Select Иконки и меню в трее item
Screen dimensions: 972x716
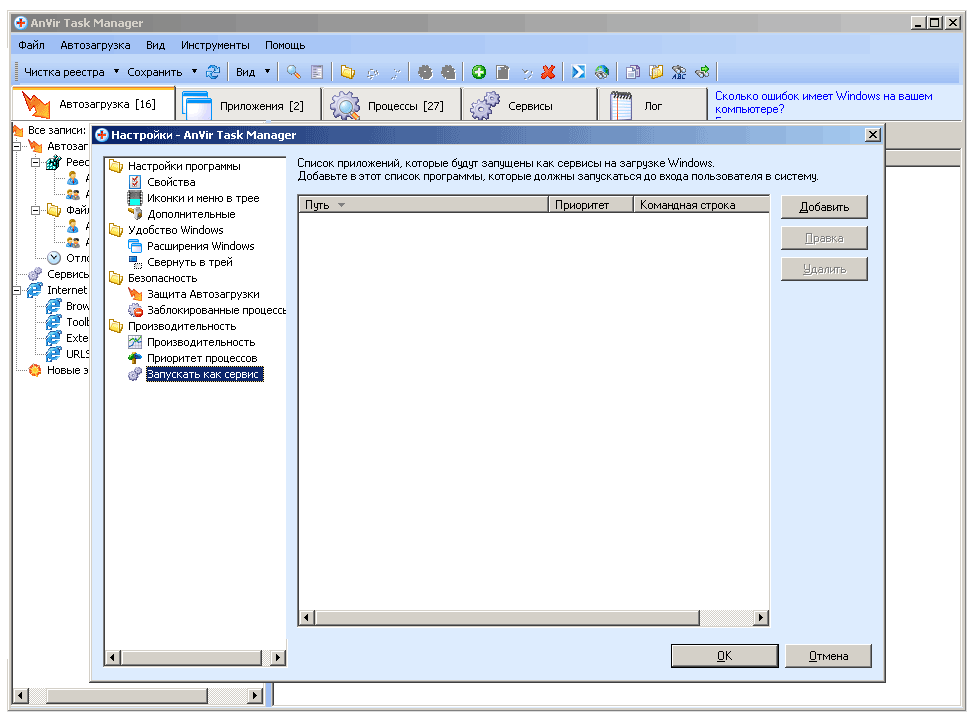pos(202,198)
